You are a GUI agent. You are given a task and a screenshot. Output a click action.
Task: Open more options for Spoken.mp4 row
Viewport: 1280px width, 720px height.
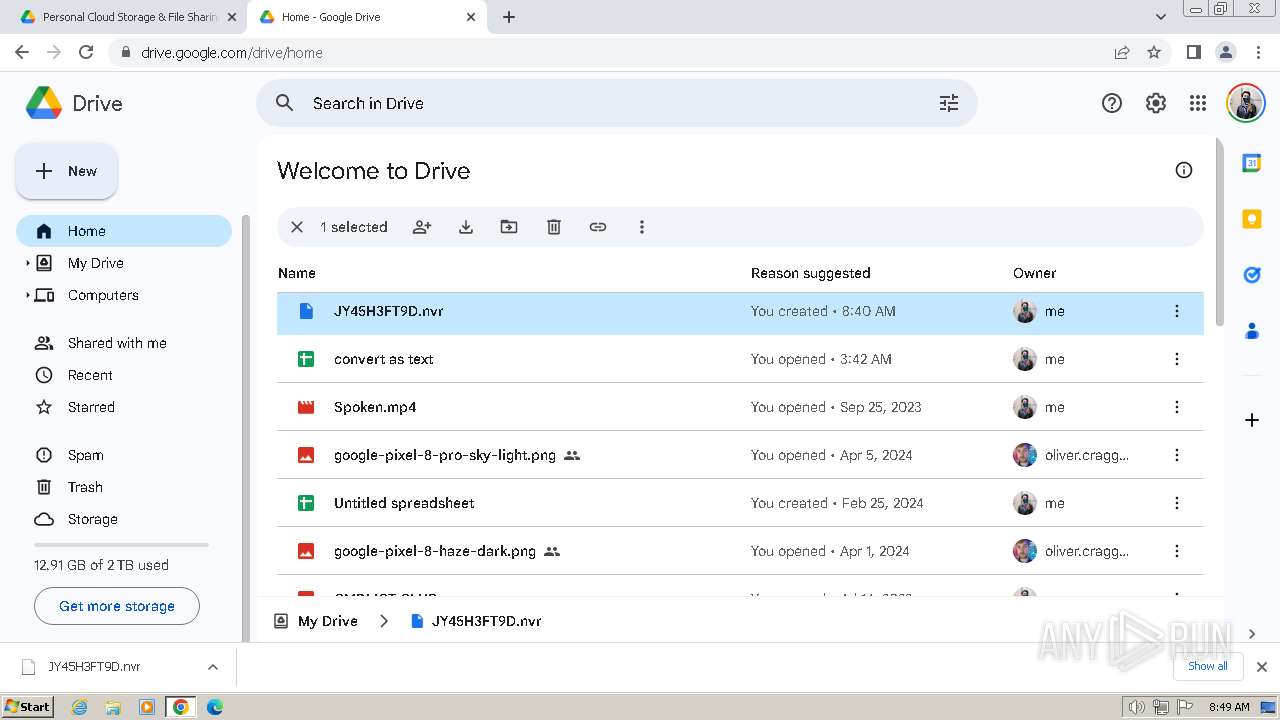pos(1177,407)
